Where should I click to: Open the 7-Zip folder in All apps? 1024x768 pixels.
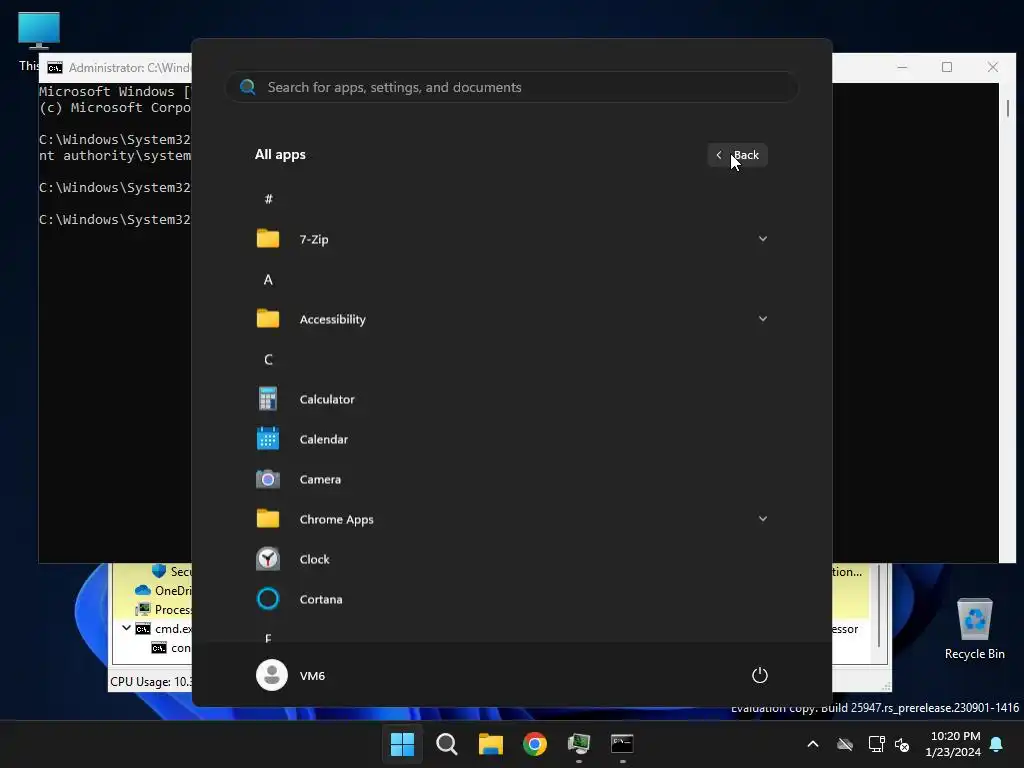[x=511, y=239]
